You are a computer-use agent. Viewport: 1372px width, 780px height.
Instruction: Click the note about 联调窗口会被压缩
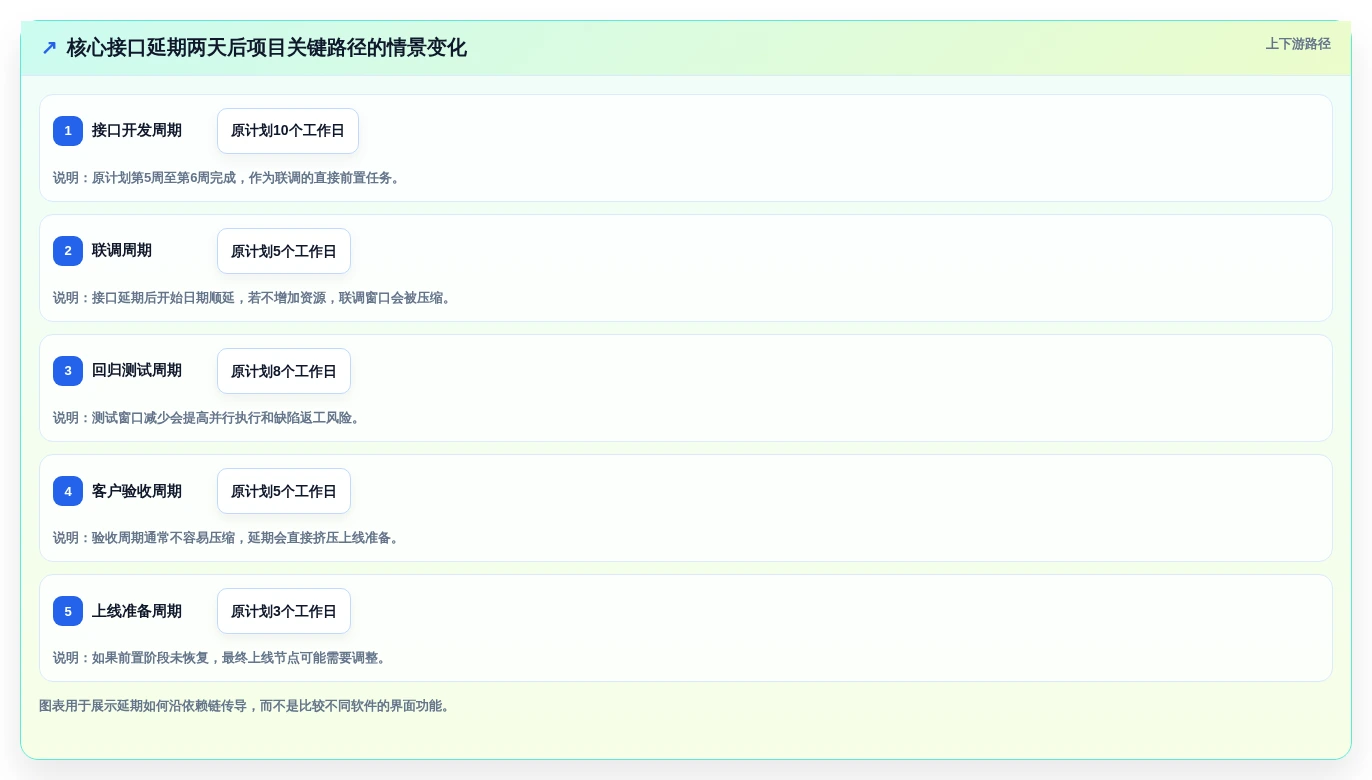point(254,298)
